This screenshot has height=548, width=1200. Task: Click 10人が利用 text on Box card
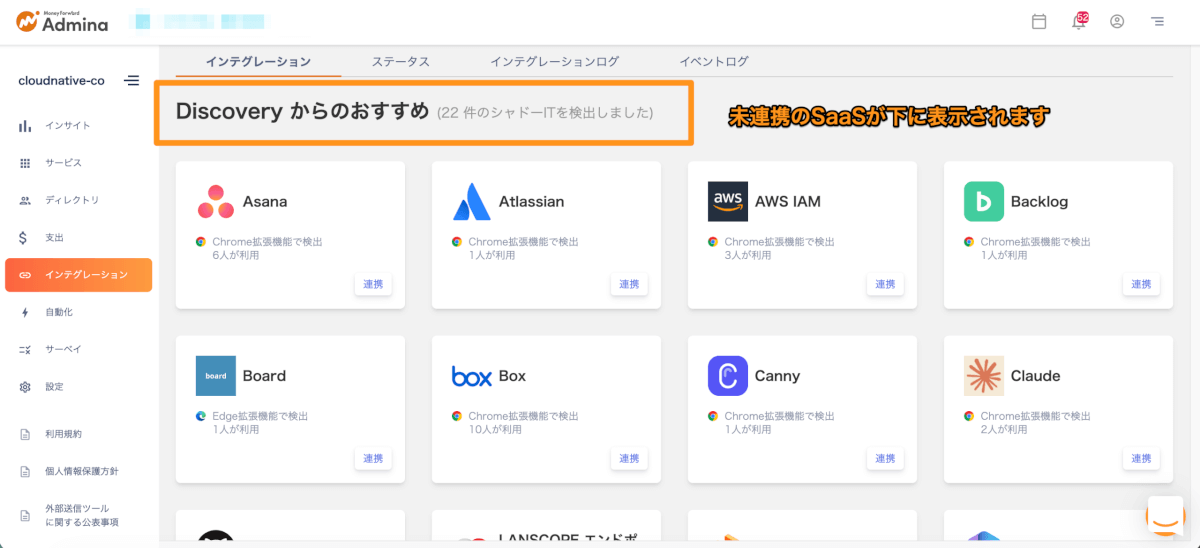coord(495,430)
